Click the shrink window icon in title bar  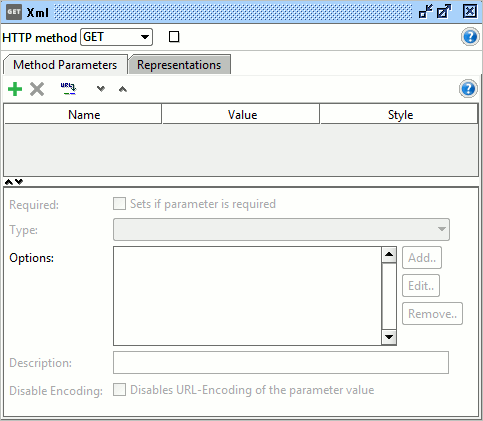pyautogui.click(x=426, y=12)
